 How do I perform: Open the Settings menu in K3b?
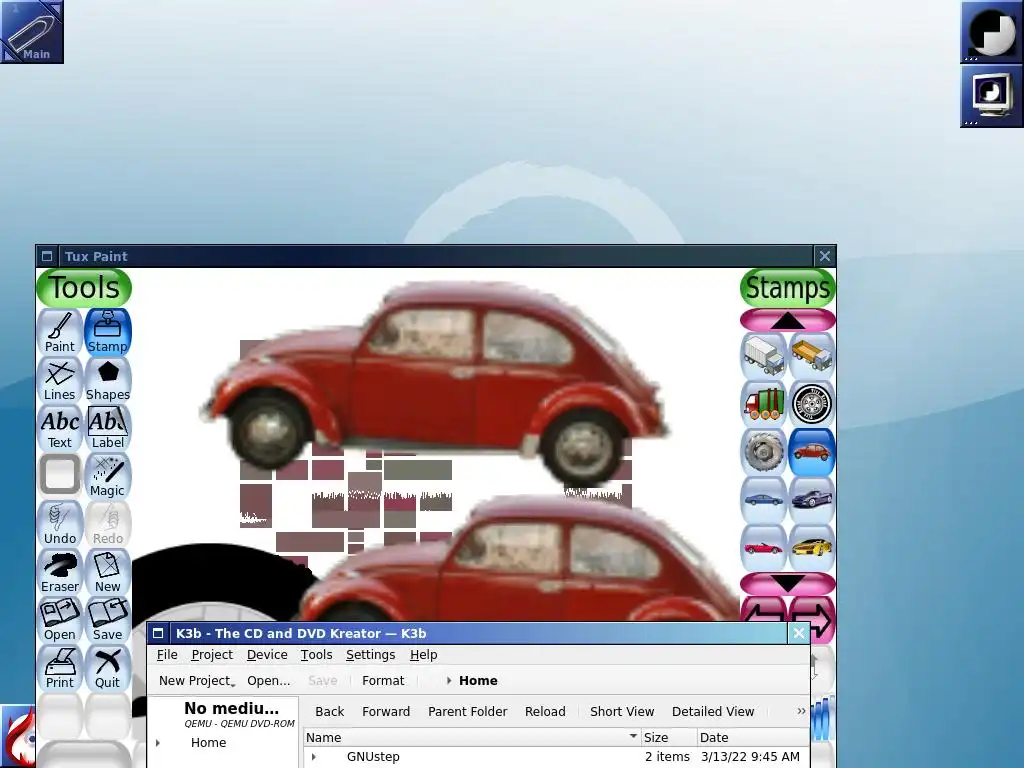370,654
